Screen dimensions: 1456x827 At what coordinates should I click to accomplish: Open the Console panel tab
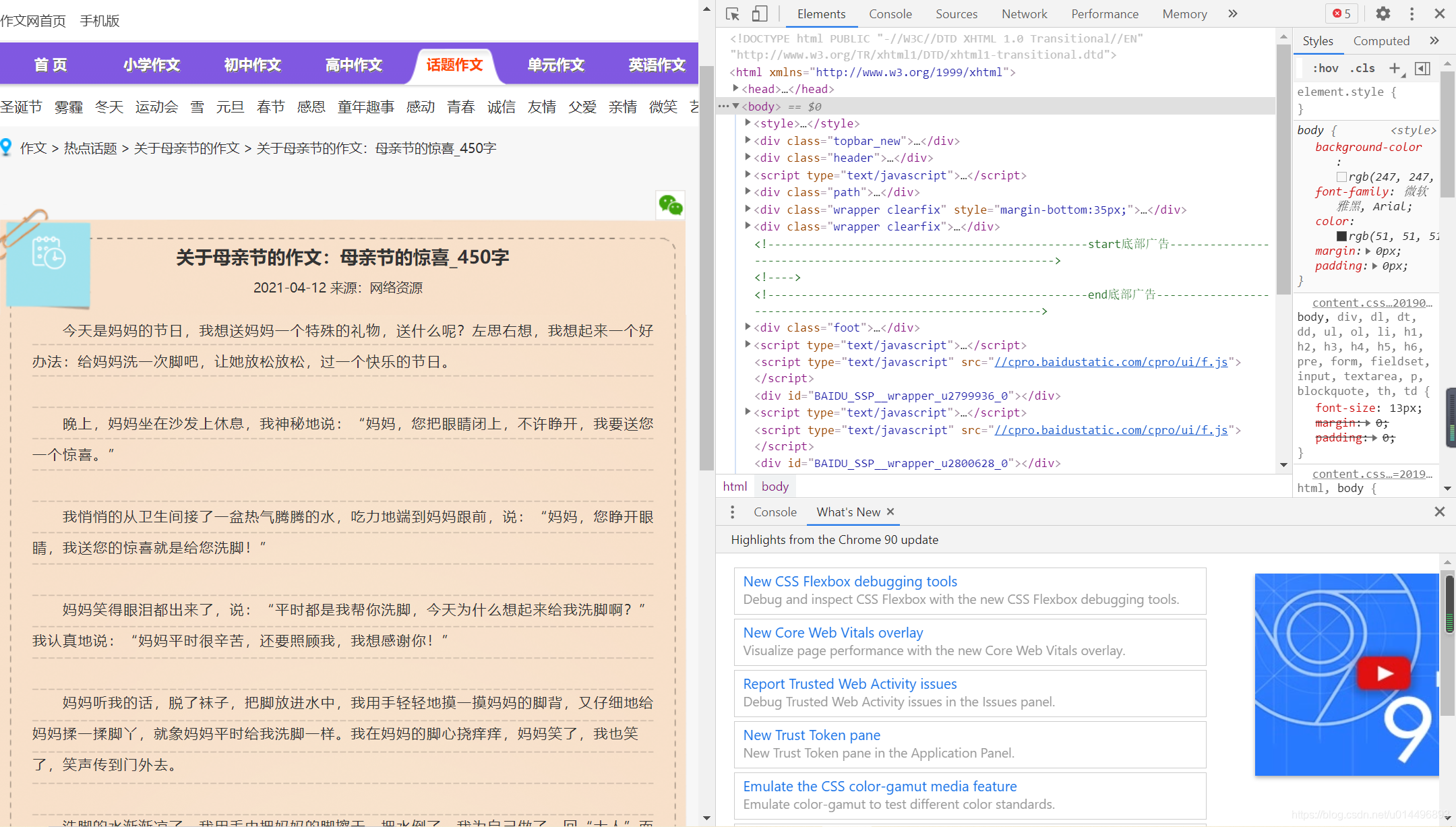point(890,13)
